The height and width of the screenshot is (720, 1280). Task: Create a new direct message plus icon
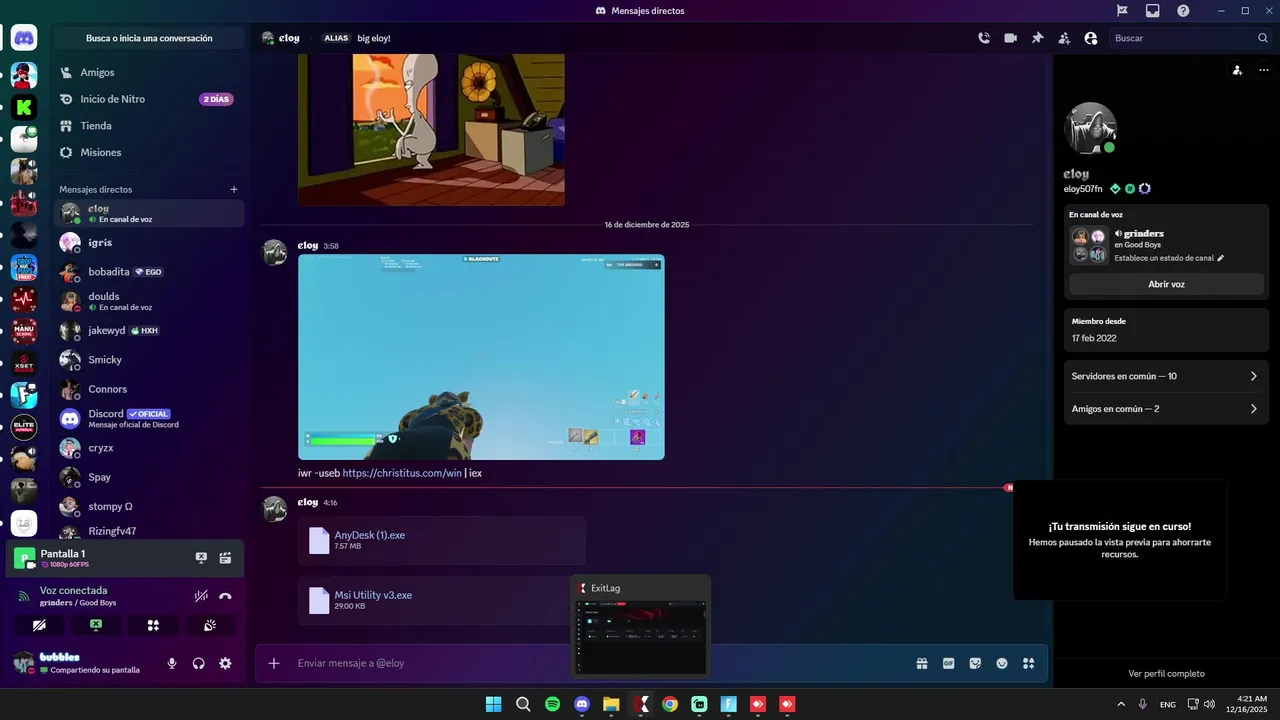point(234,189)
